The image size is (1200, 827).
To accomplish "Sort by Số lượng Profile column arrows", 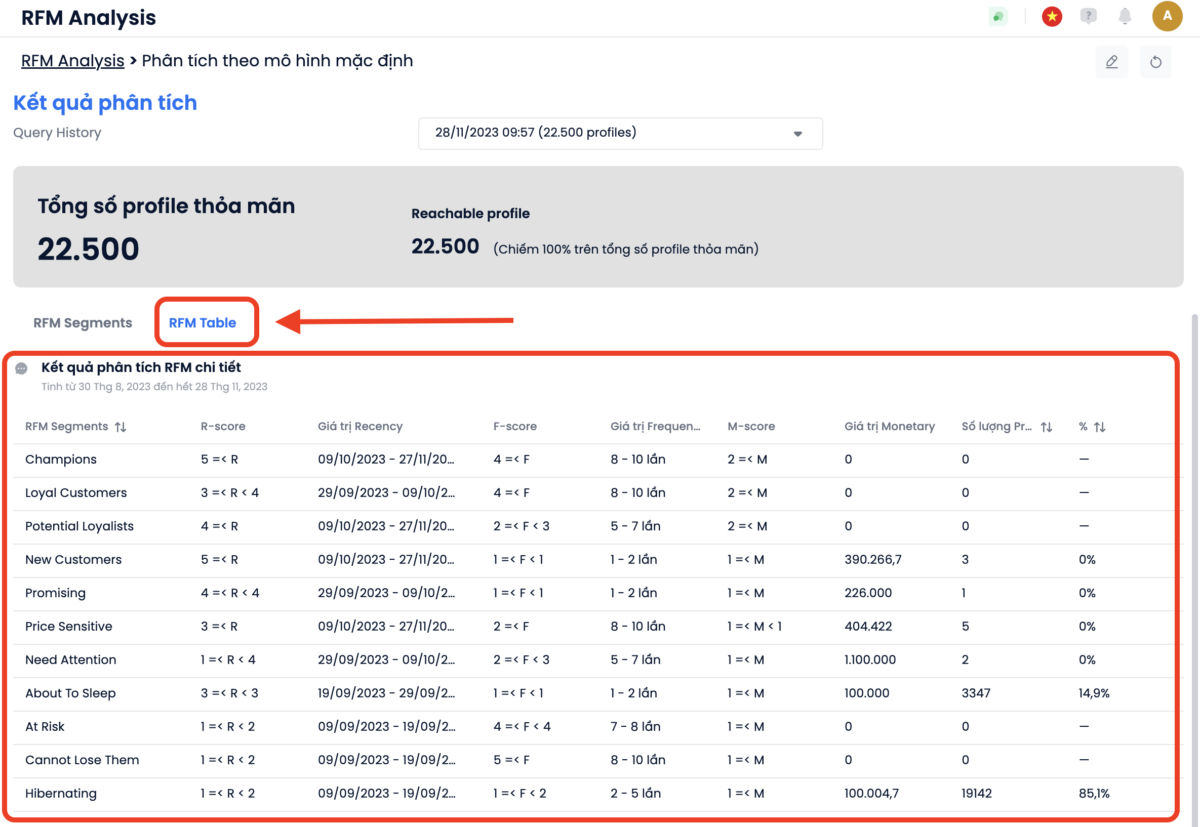I will (1047, 427).
